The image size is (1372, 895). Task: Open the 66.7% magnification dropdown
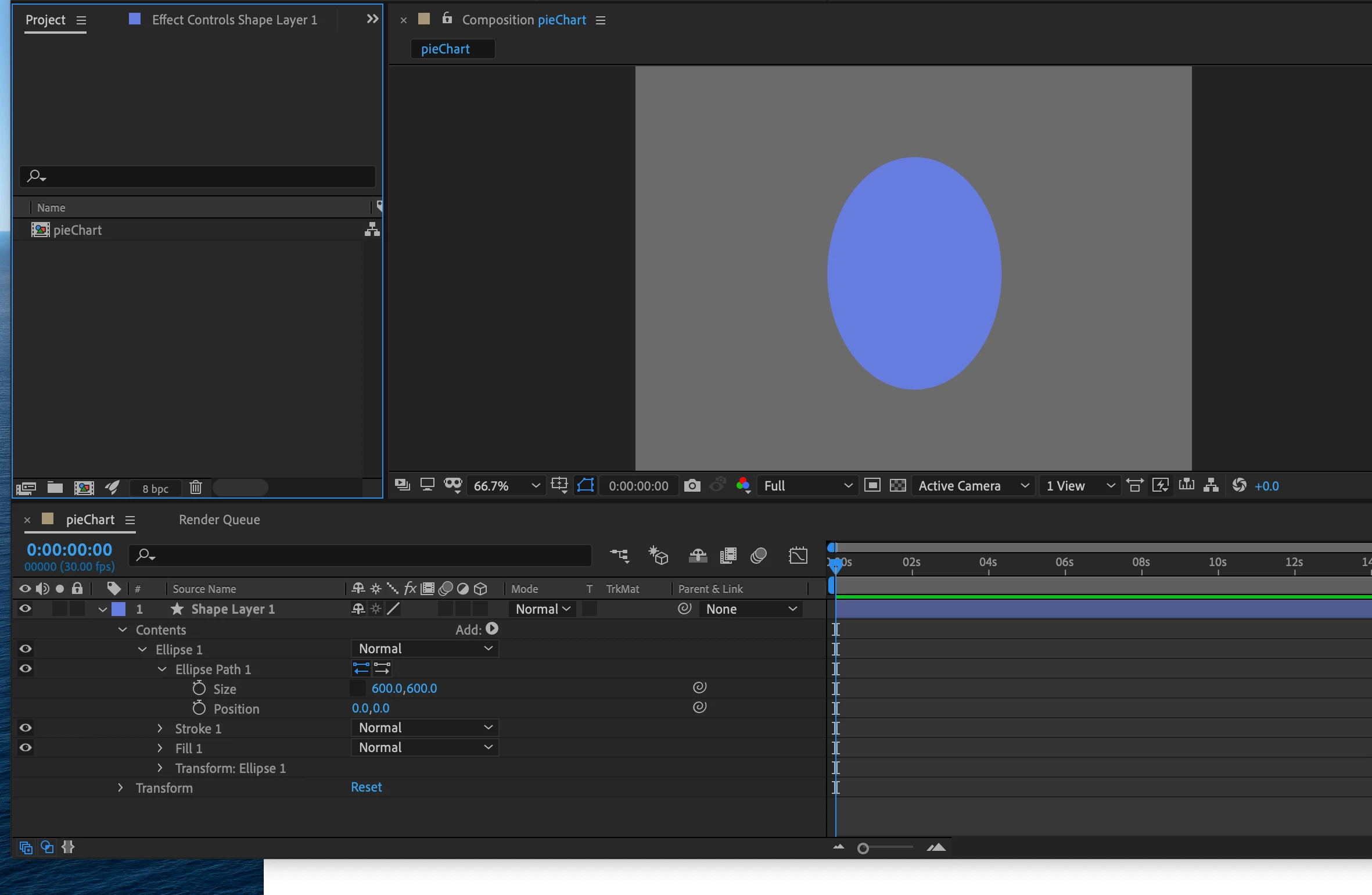(x=507, y=486)
